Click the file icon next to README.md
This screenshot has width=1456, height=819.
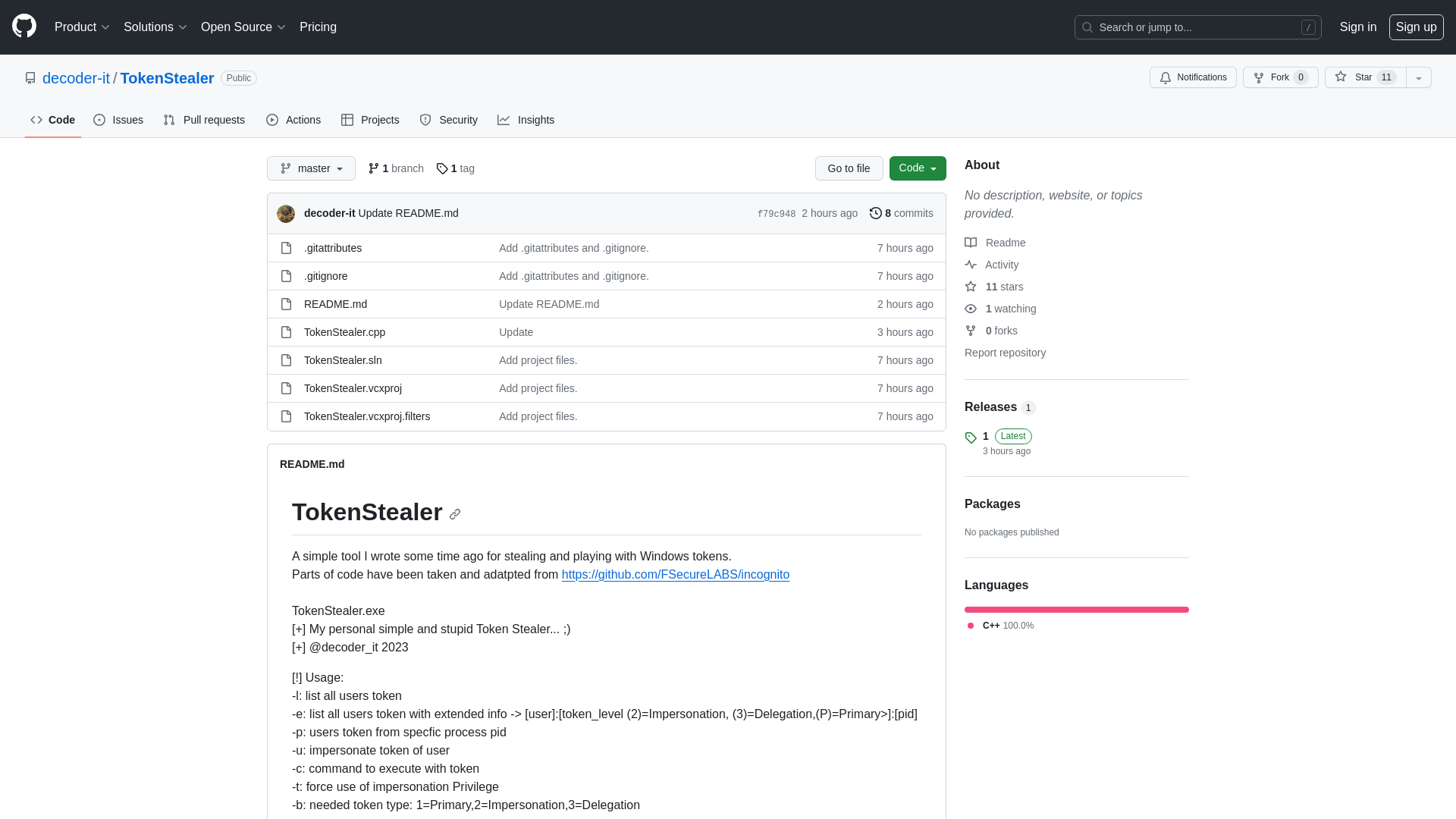click(x=286, y=304)
